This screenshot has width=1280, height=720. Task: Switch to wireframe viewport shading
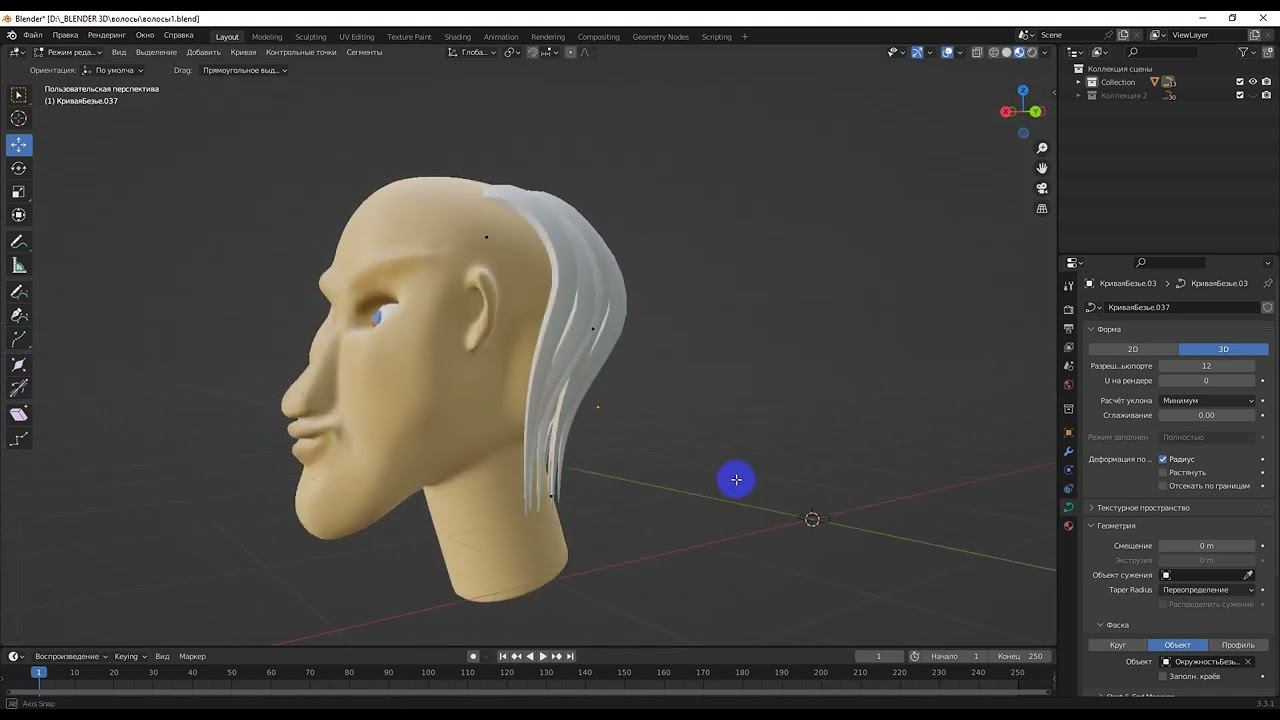click(x=993, y=52)
